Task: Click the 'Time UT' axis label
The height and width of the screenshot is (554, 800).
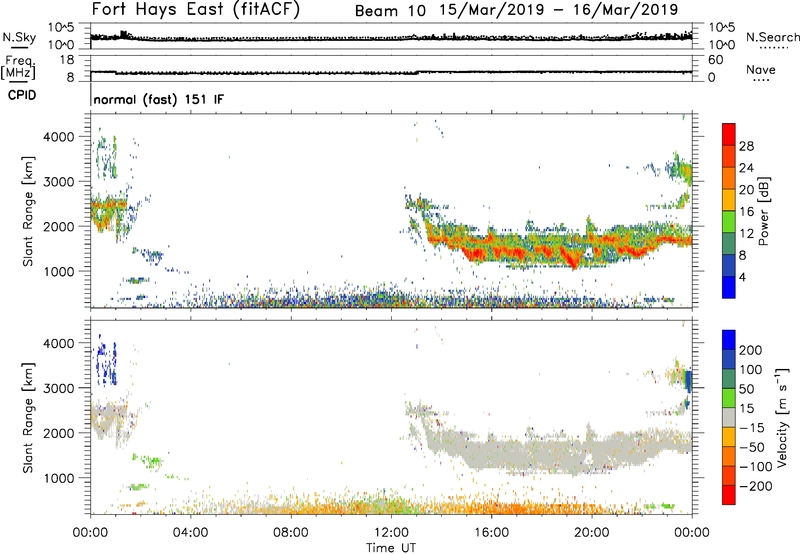Action: click(x=391, y=548)
